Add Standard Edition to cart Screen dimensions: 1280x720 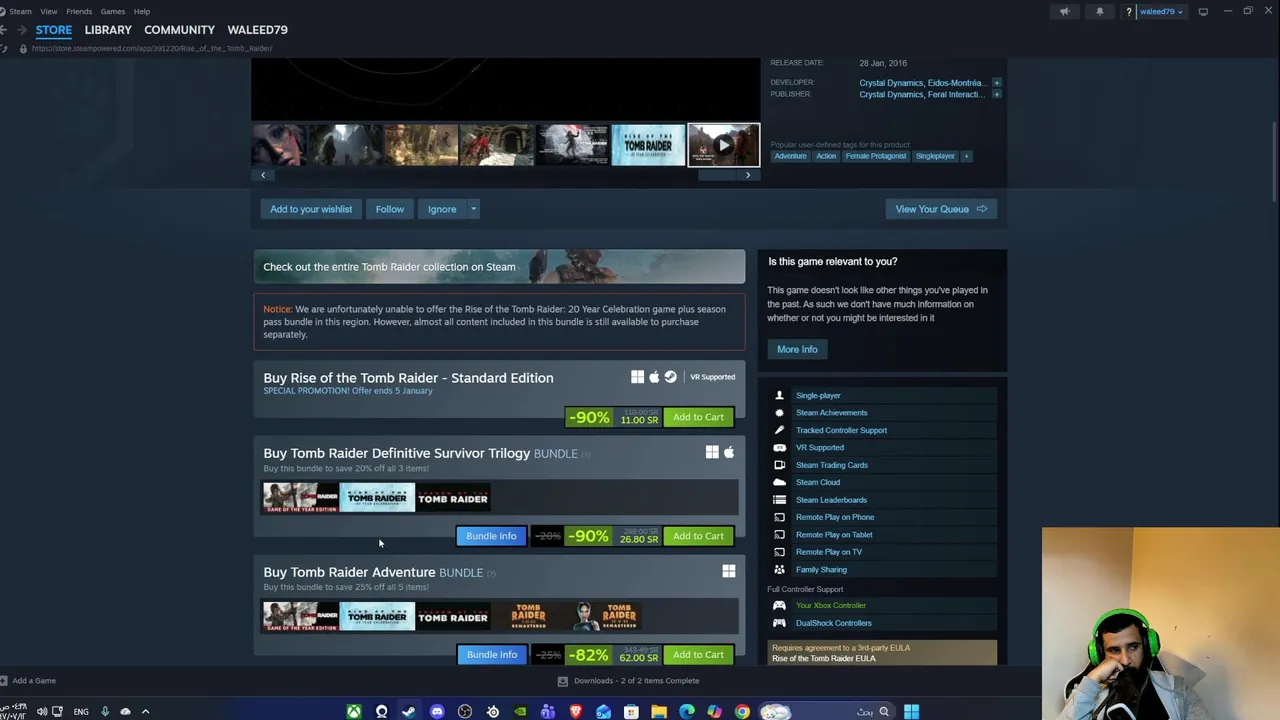[698, 417]
